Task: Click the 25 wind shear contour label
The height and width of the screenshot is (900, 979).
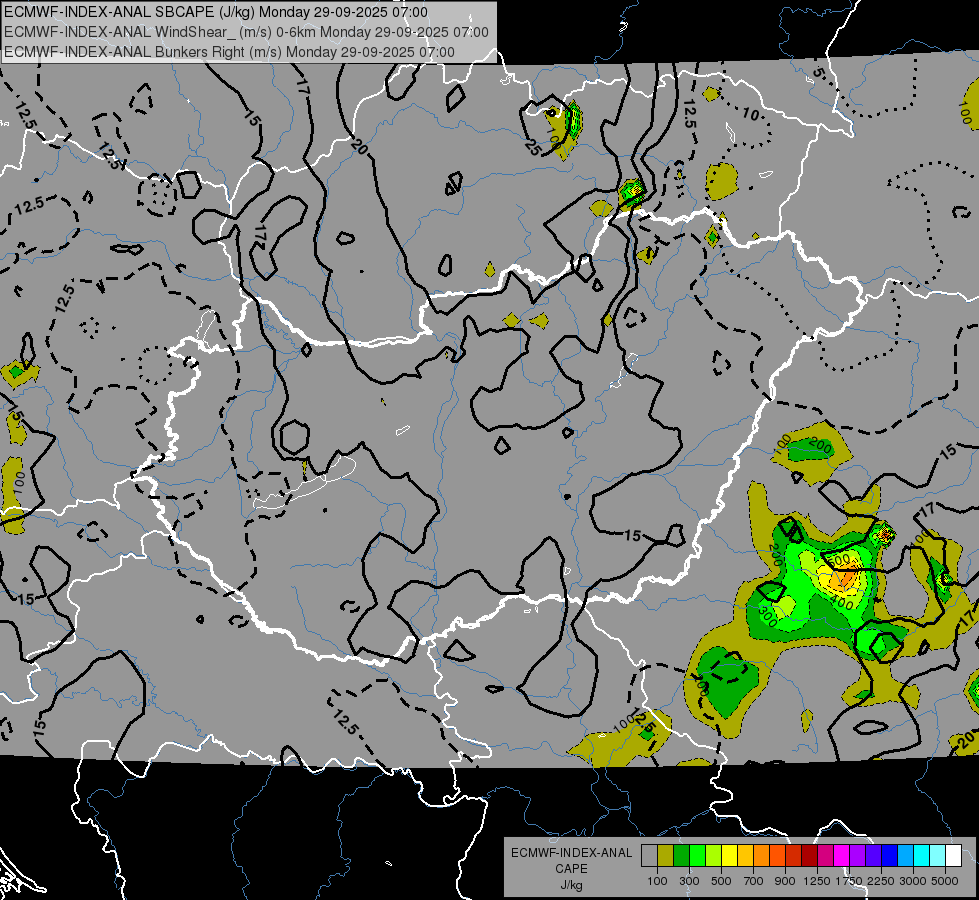Action: [x=533, y=149]
